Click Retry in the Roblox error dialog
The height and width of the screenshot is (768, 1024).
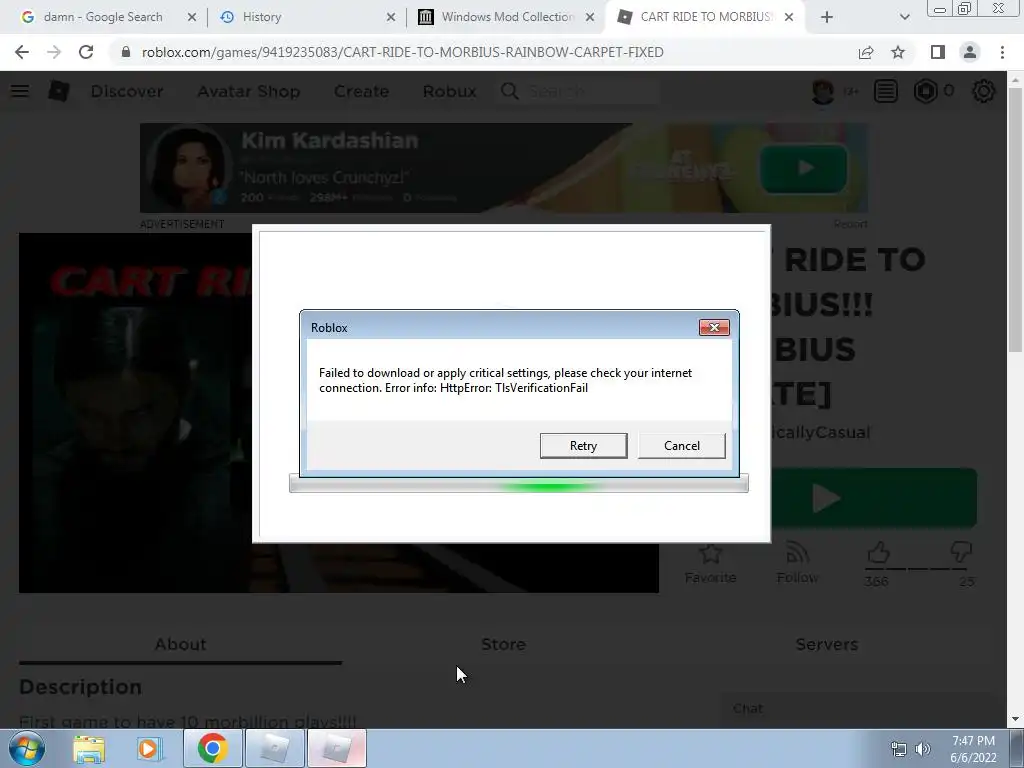click(583, 445)
